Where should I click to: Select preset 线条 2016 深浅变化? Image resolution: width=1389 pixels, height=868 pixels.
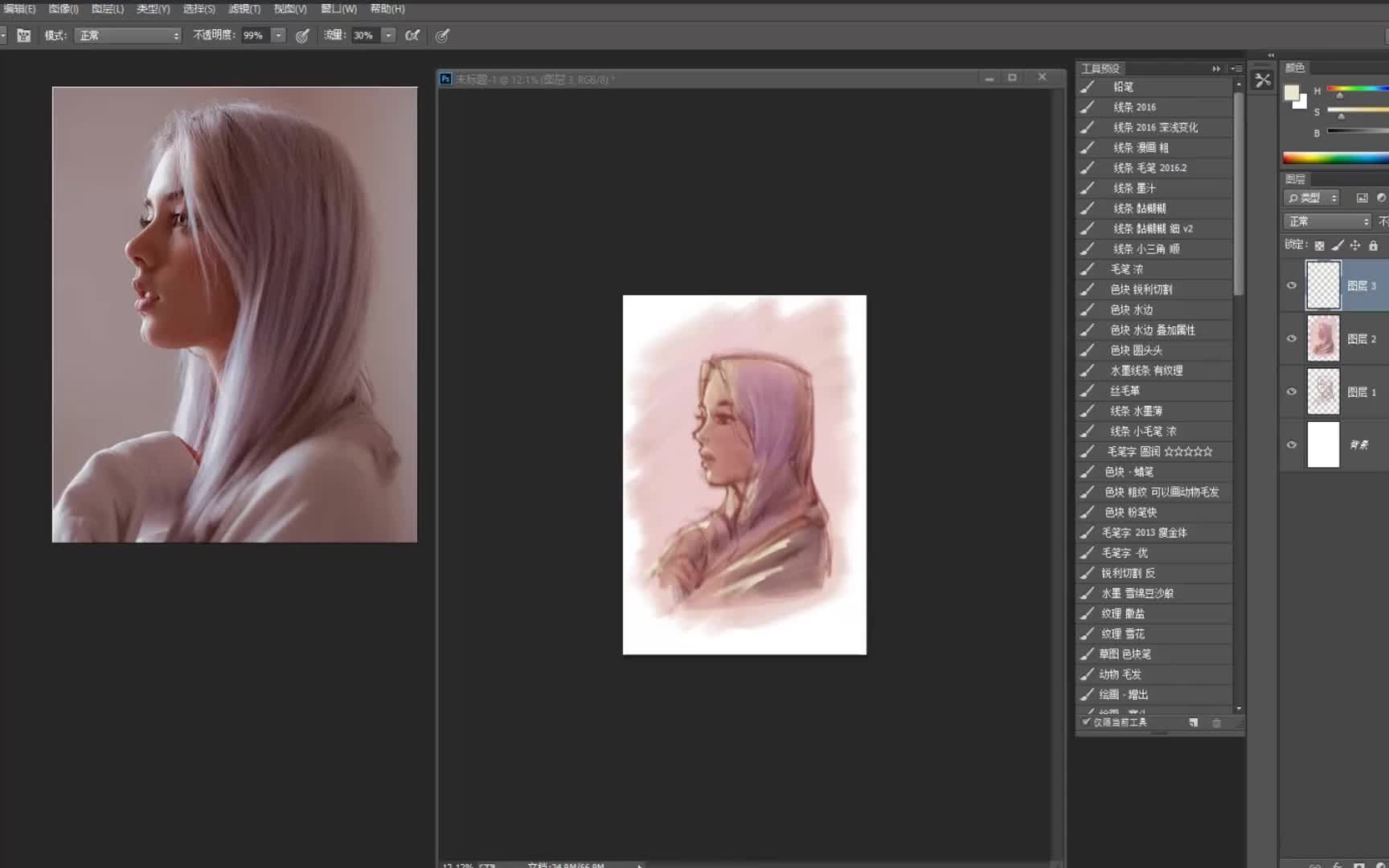click(1153, 127)
